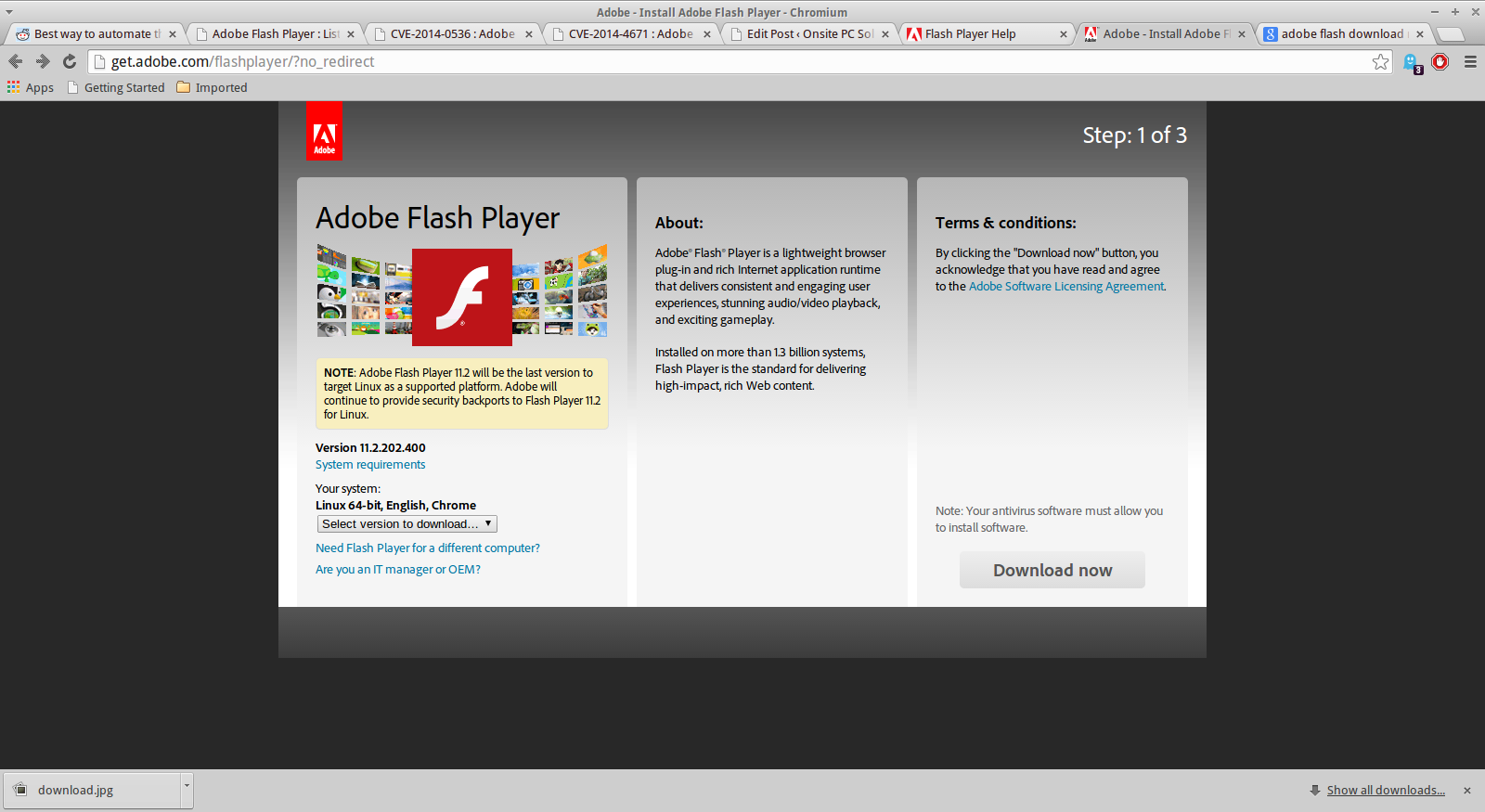Reload the page with the refresh icon
Screen dimensions: 1485x812
point(70,61)
